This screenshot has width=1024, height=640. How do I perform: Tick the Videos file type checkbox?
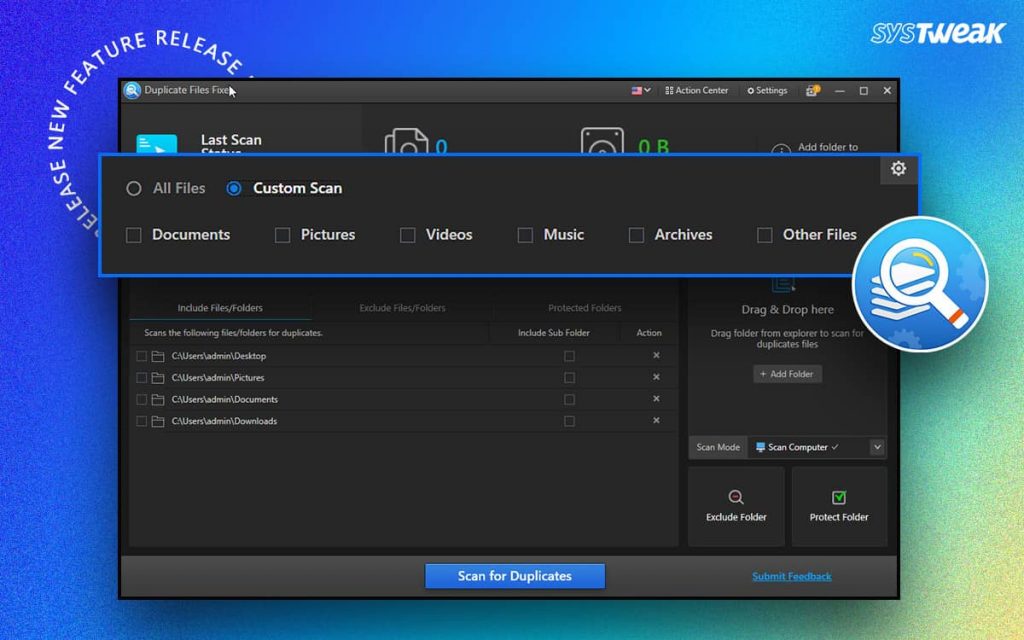click(408, 235)
